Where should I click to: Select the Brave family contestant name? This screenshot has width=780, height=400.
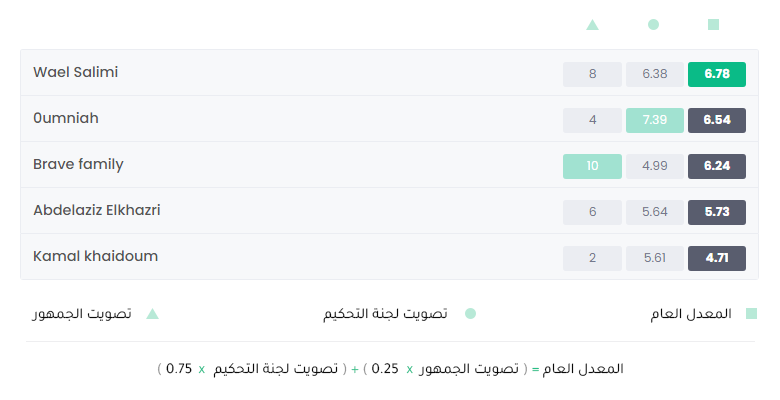(x=78, y=165)
